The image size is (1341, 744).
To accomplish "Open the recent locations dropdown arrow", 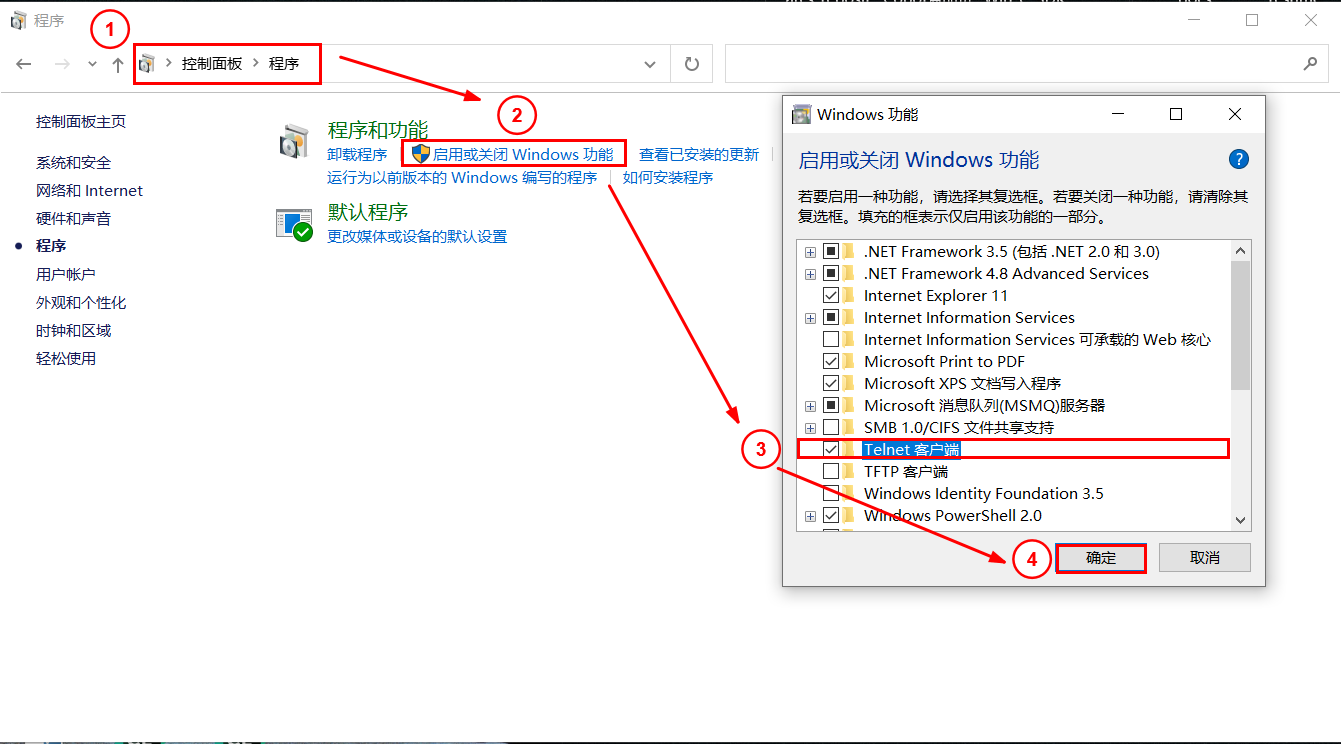I will coord(92,64).
